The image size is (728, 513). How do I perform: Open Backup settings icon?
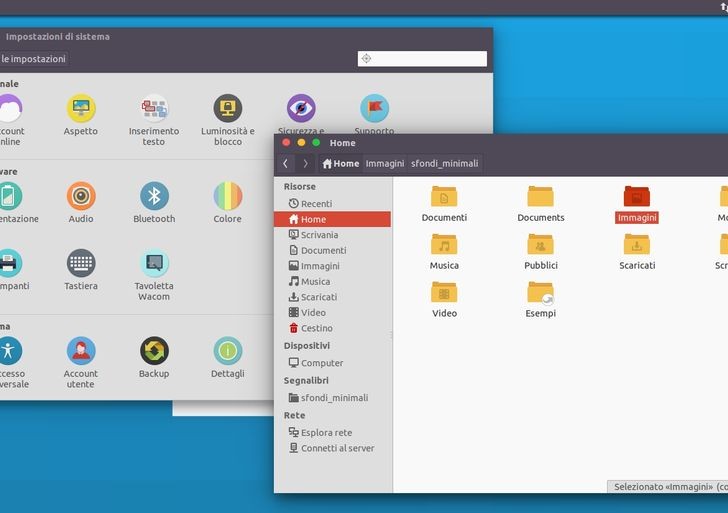pyautogui.click(x=154, y=351)
